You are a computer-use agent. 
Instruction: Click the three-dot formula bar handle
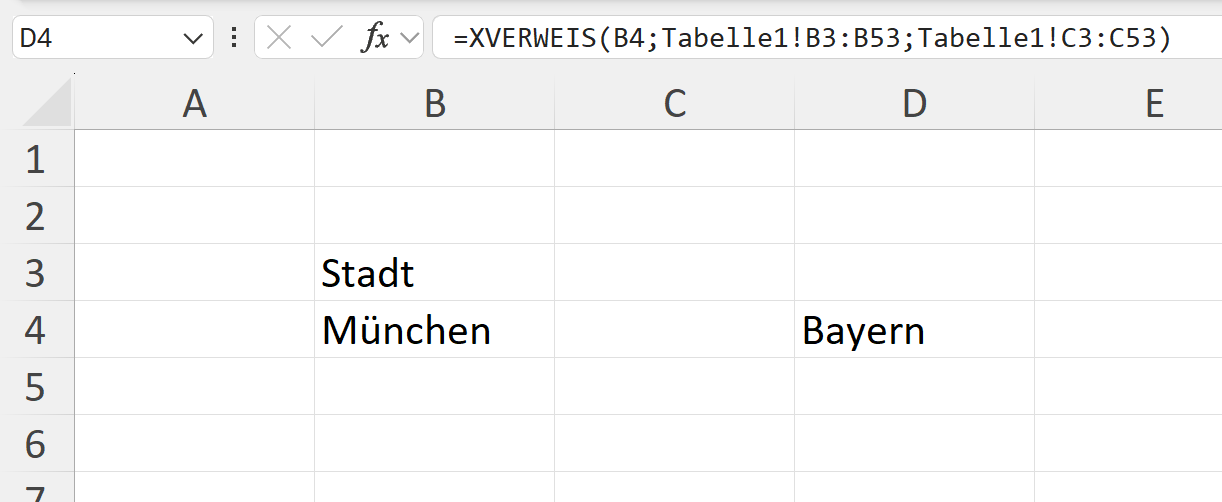[234, 38]
